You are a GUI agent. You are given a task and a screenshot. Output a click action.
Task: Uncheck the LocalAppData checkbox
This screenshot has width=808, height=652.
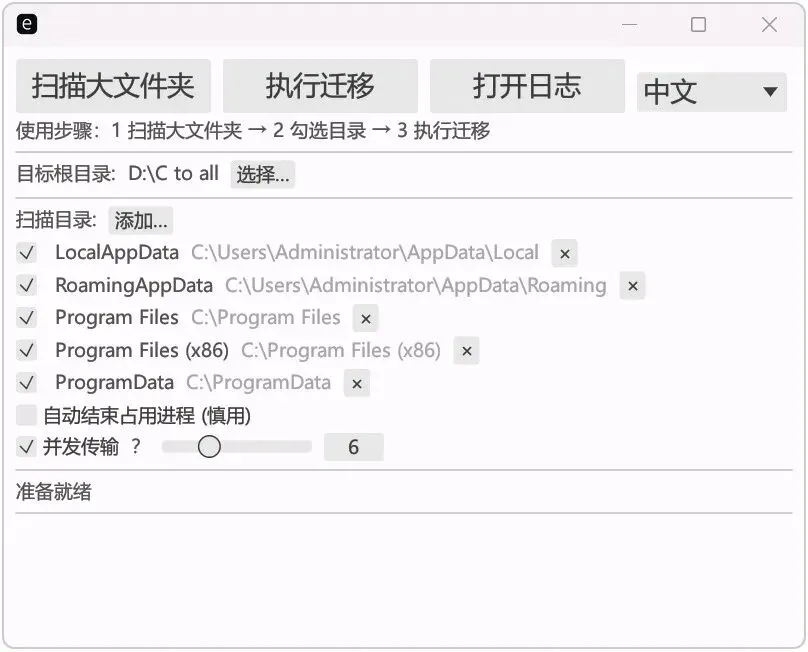26,253
